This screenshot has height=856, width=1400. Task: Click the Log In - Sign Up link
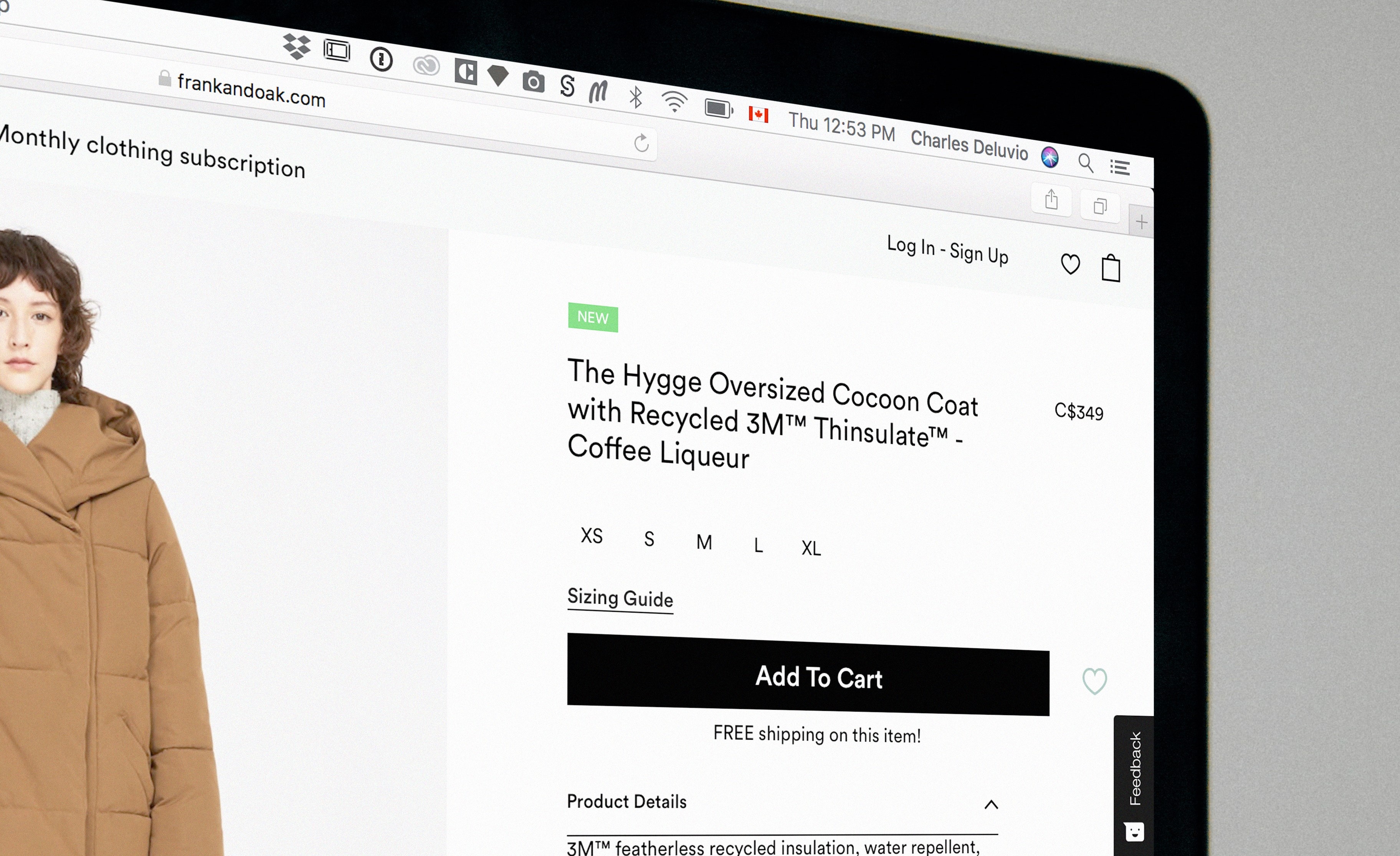pos(948,251)
